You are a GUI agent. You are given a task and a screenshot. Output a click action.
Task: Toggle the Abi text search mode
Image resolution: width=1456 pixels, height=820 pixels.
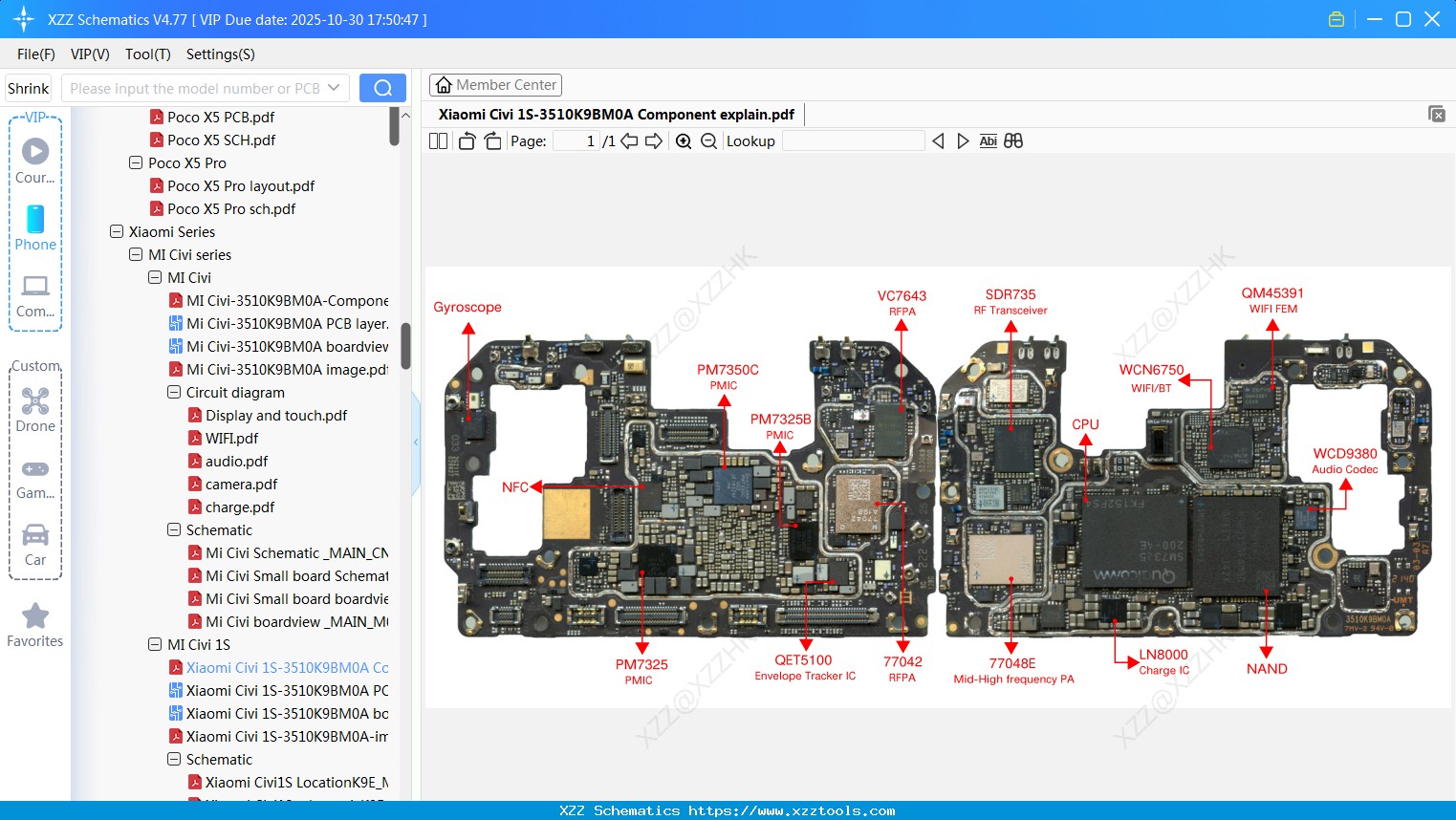tap(988, 140)
